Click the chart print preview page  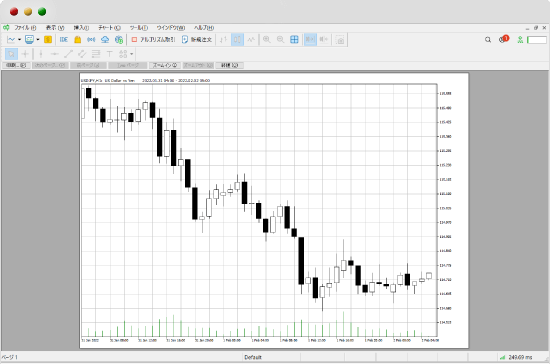274,210
